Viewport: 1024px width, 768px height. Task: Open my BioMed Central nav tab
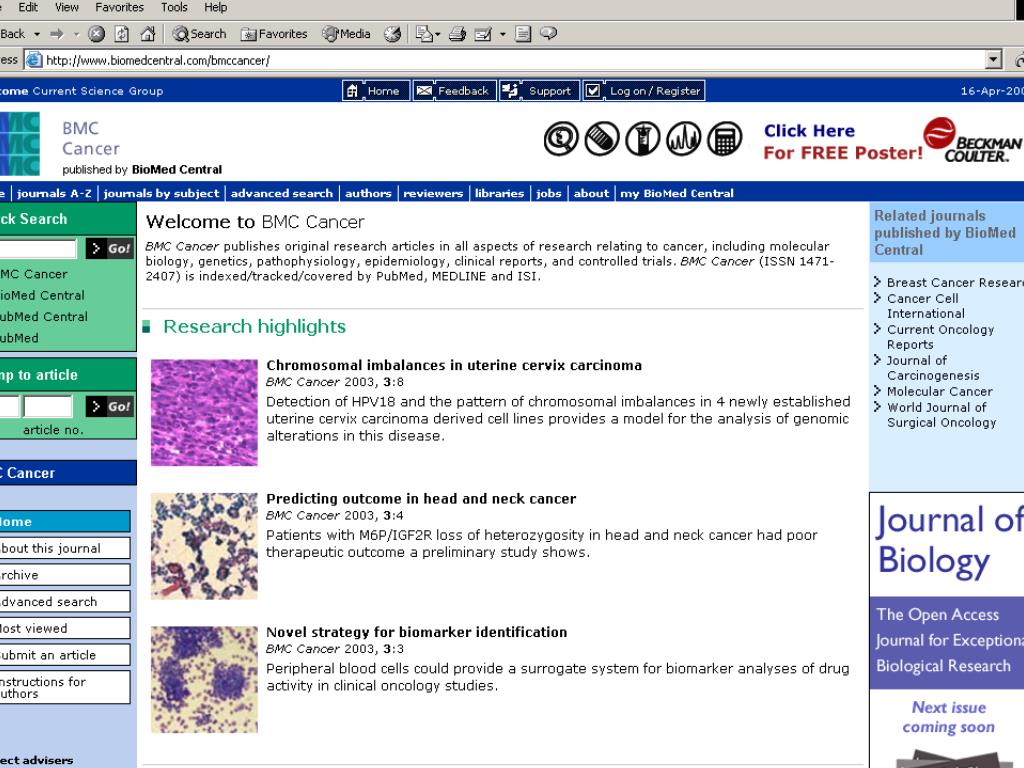pos(677,193)
